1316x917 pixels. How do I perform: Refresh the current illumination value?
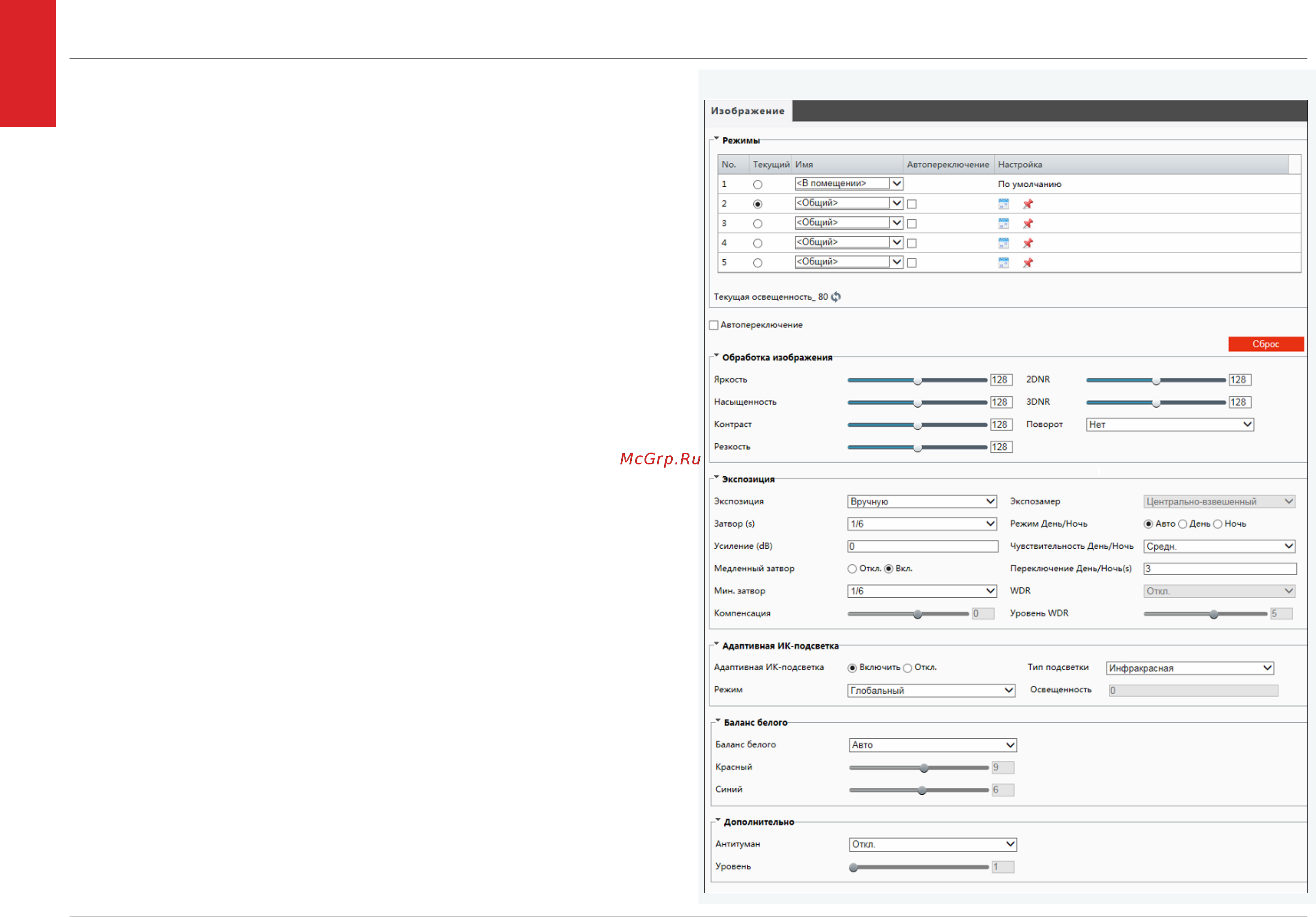tap(836, 297)
